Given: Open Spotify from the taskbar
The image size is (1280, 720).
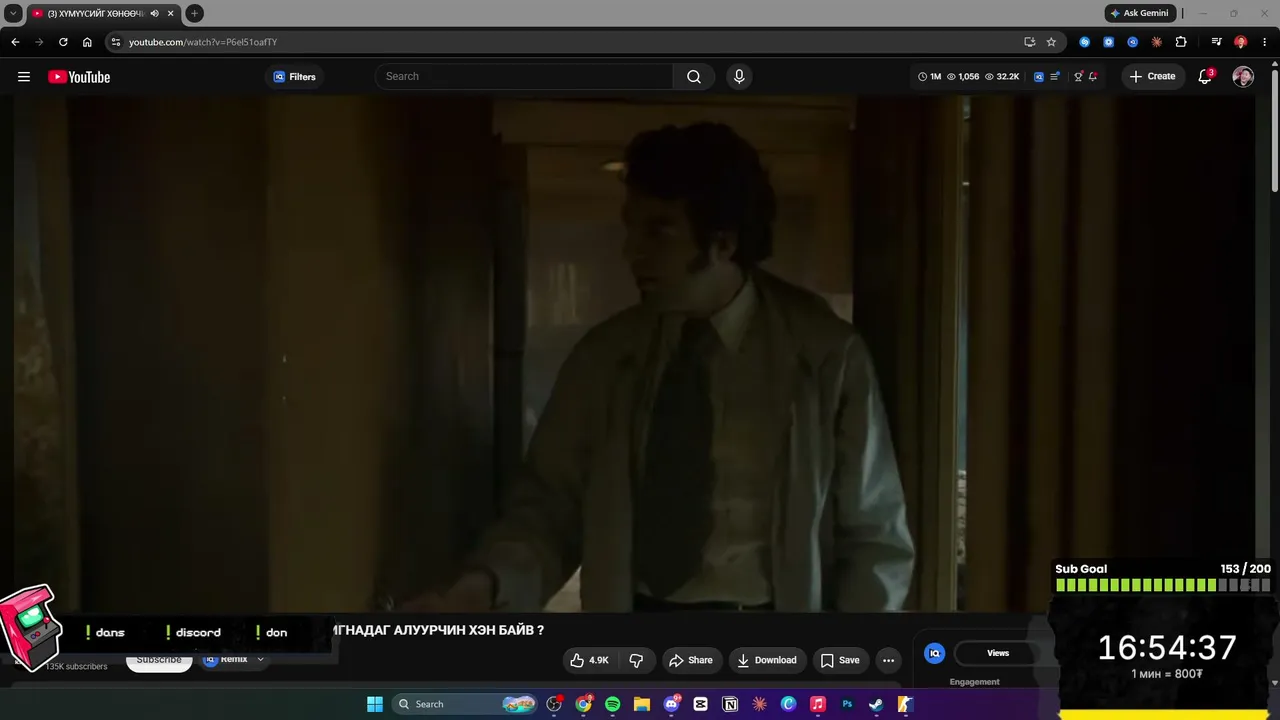Looking at the screenshot, I should tap(613, 704).
